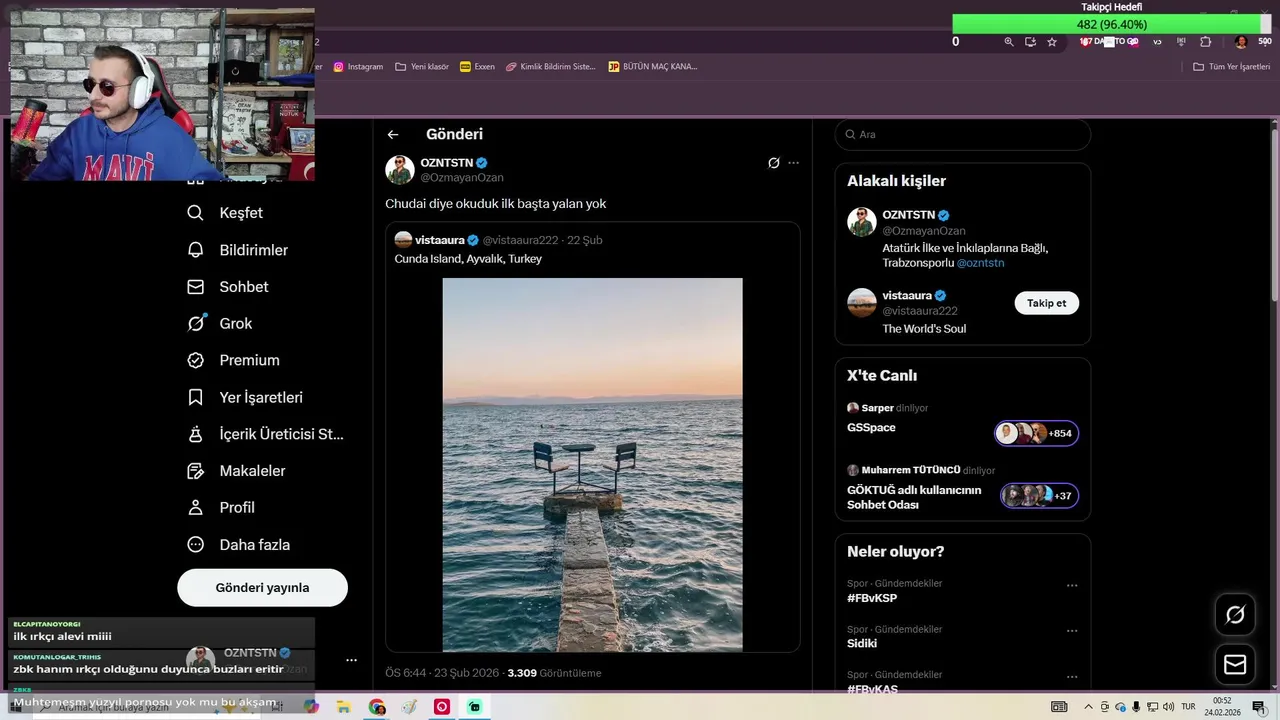
Task: Open the #FBvKSP trend
Action: pyautogui.click(x=872, y=598)
